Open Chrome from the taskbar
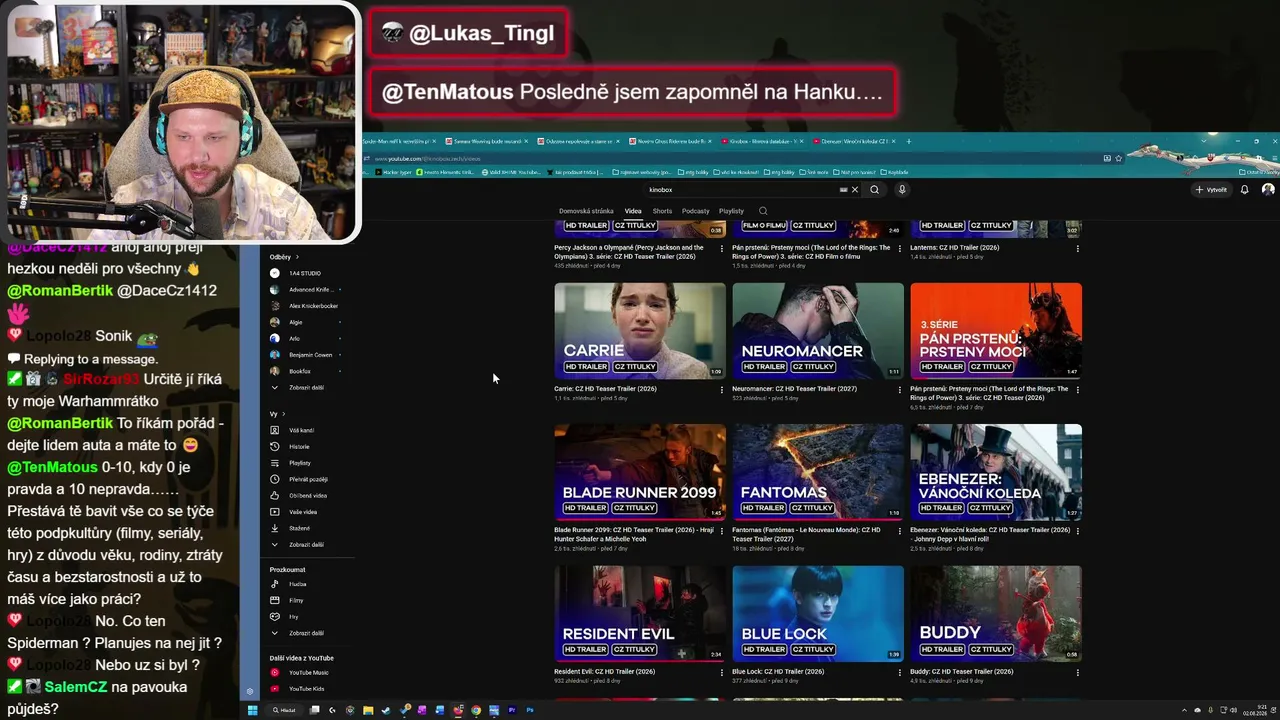This screenshot has width=1280, height=720. [x=476, y=710]
